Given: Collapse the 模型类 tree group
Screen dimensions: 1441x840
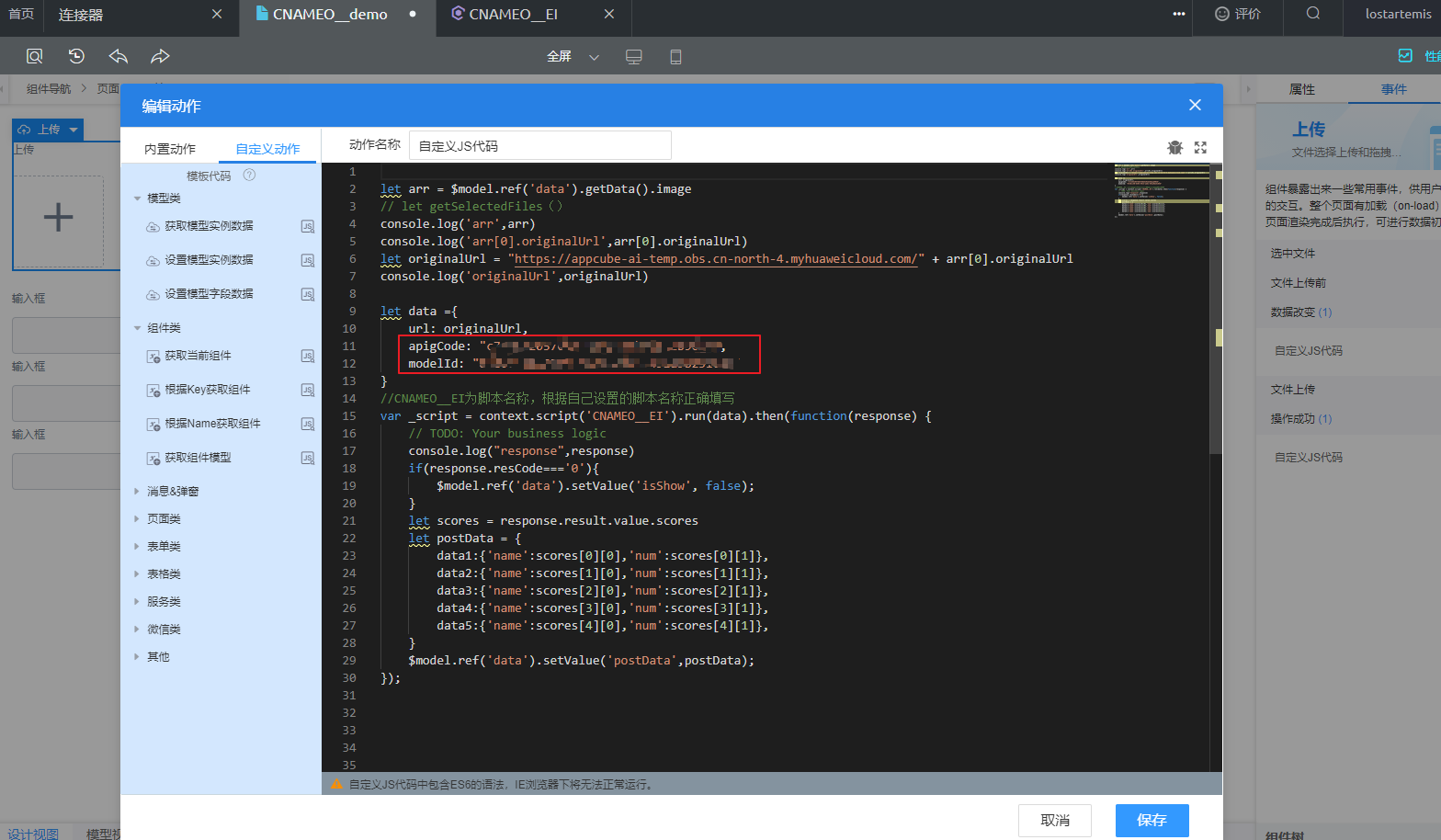Looking at the screenshot, I should coord(138,199).
